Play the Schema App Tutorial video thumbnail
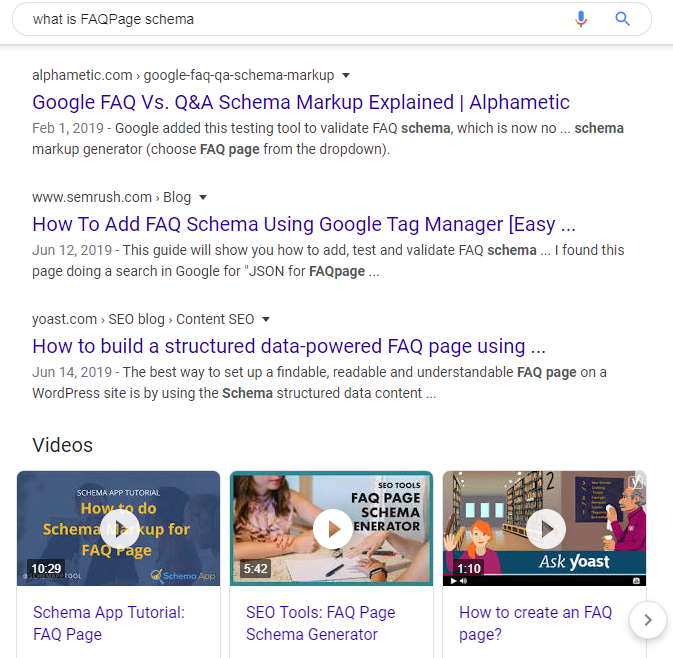The height and width of the screenshot is (658, 673). [118, 528]
